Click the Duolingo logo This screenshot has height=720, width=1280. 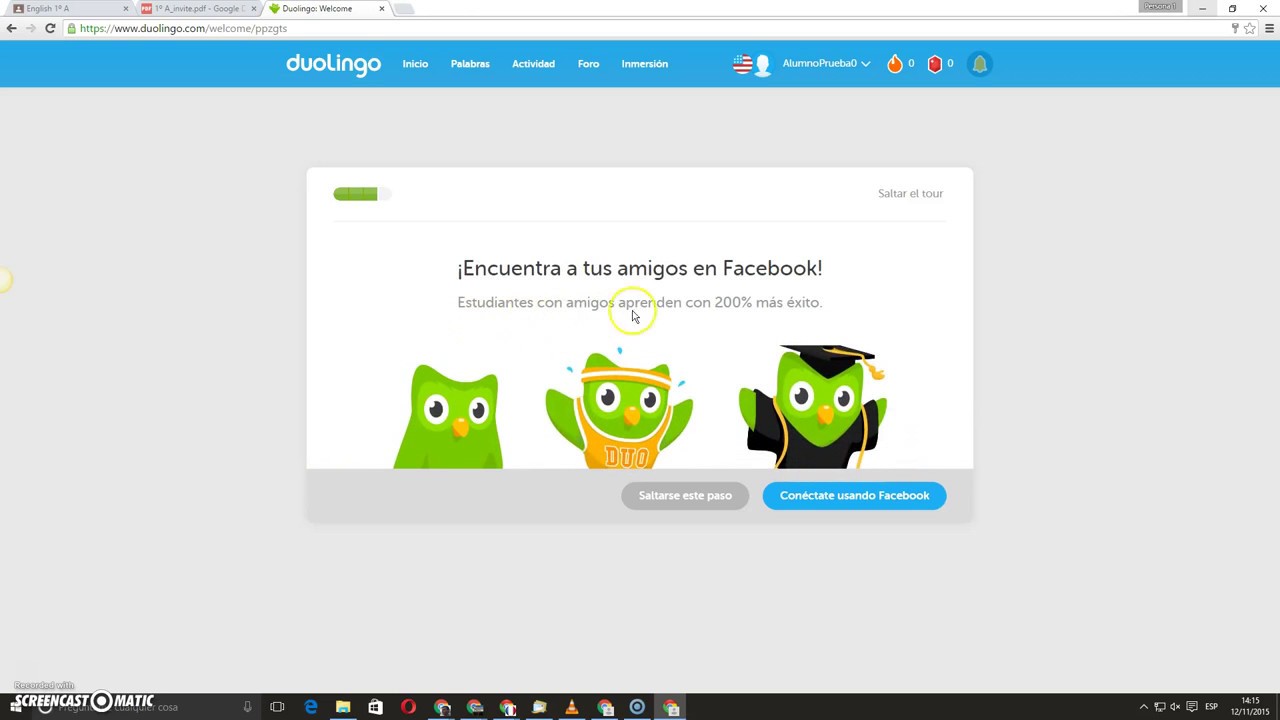tap(333, 64)
